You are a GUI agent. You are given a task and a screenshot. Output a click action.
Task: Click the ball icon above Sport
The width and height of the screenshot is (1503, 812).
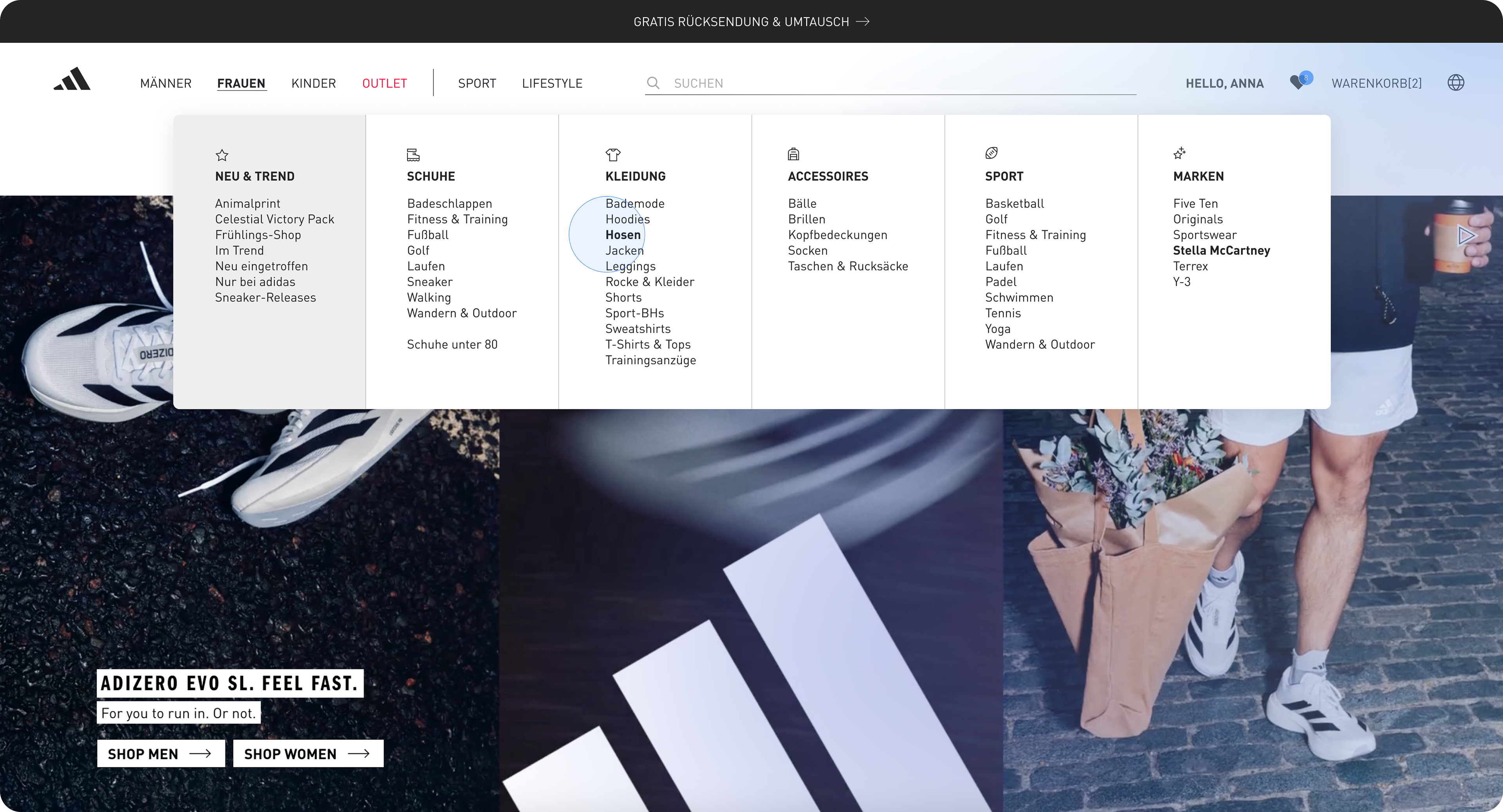[991, 153]
